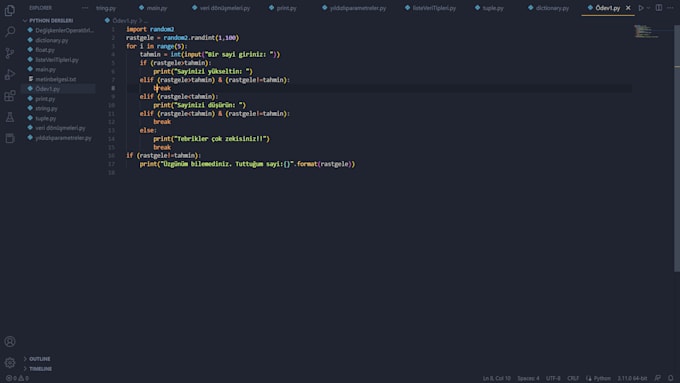Open print.py in file explorer
The width and height of the screenshot is (680, 383).
point(45,99)
